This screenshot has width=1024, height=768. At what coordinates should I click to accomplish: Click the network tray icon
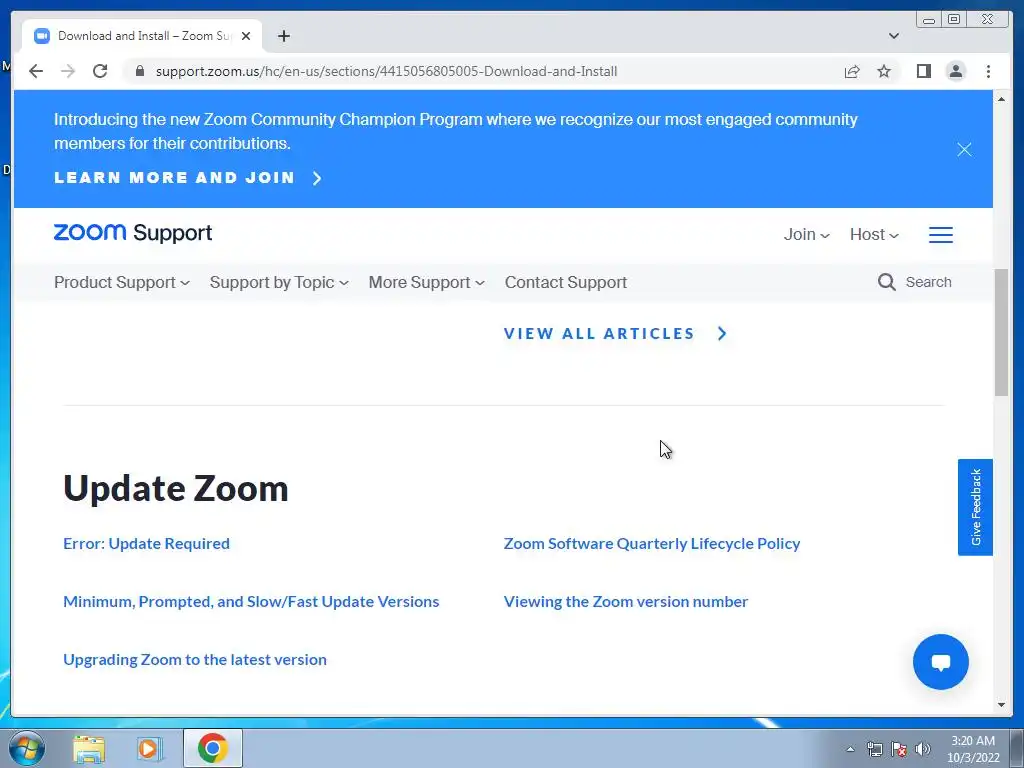click(x=874, y=749)
